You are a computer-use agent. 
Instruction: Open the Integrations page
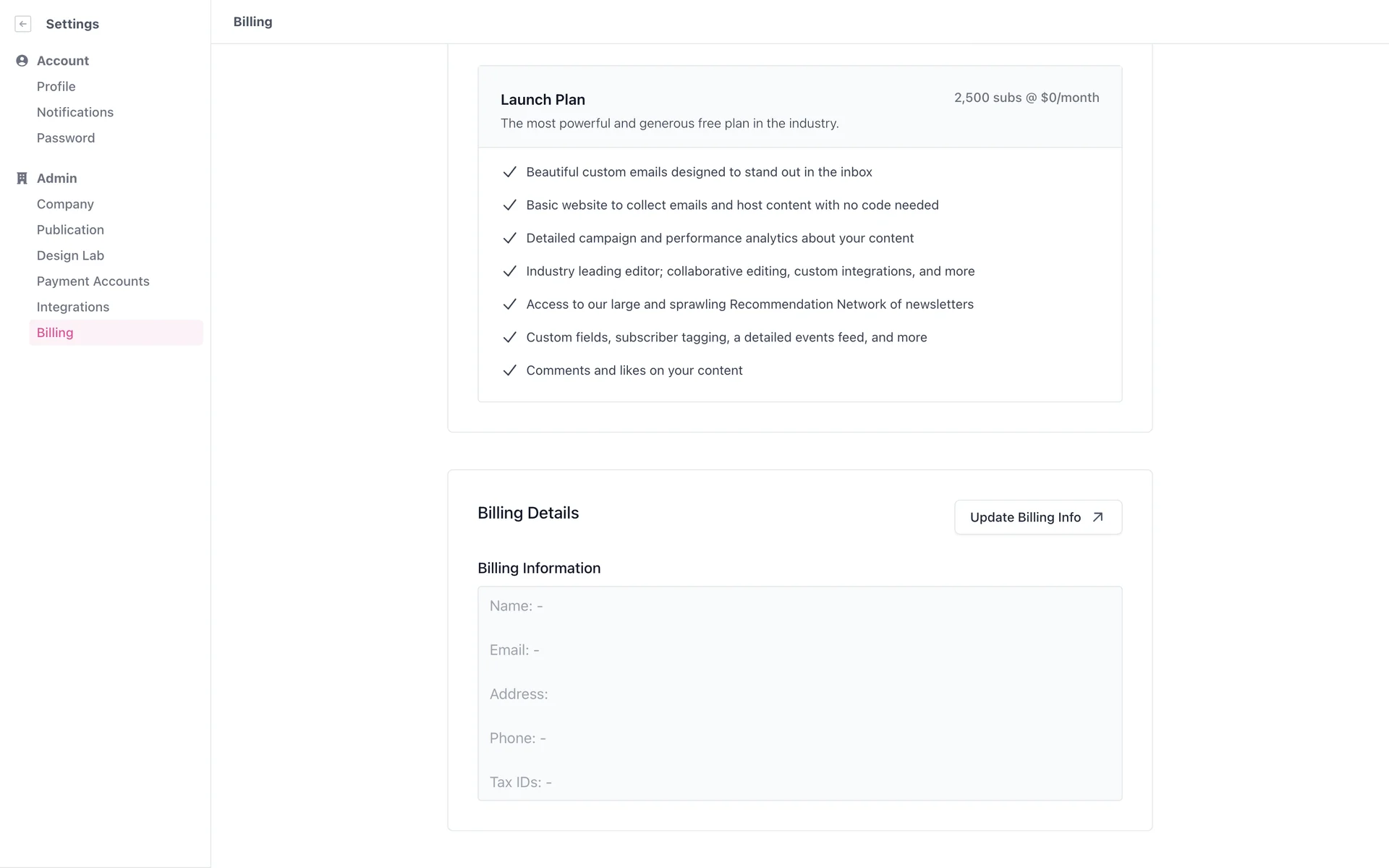[x=73, y=307]
